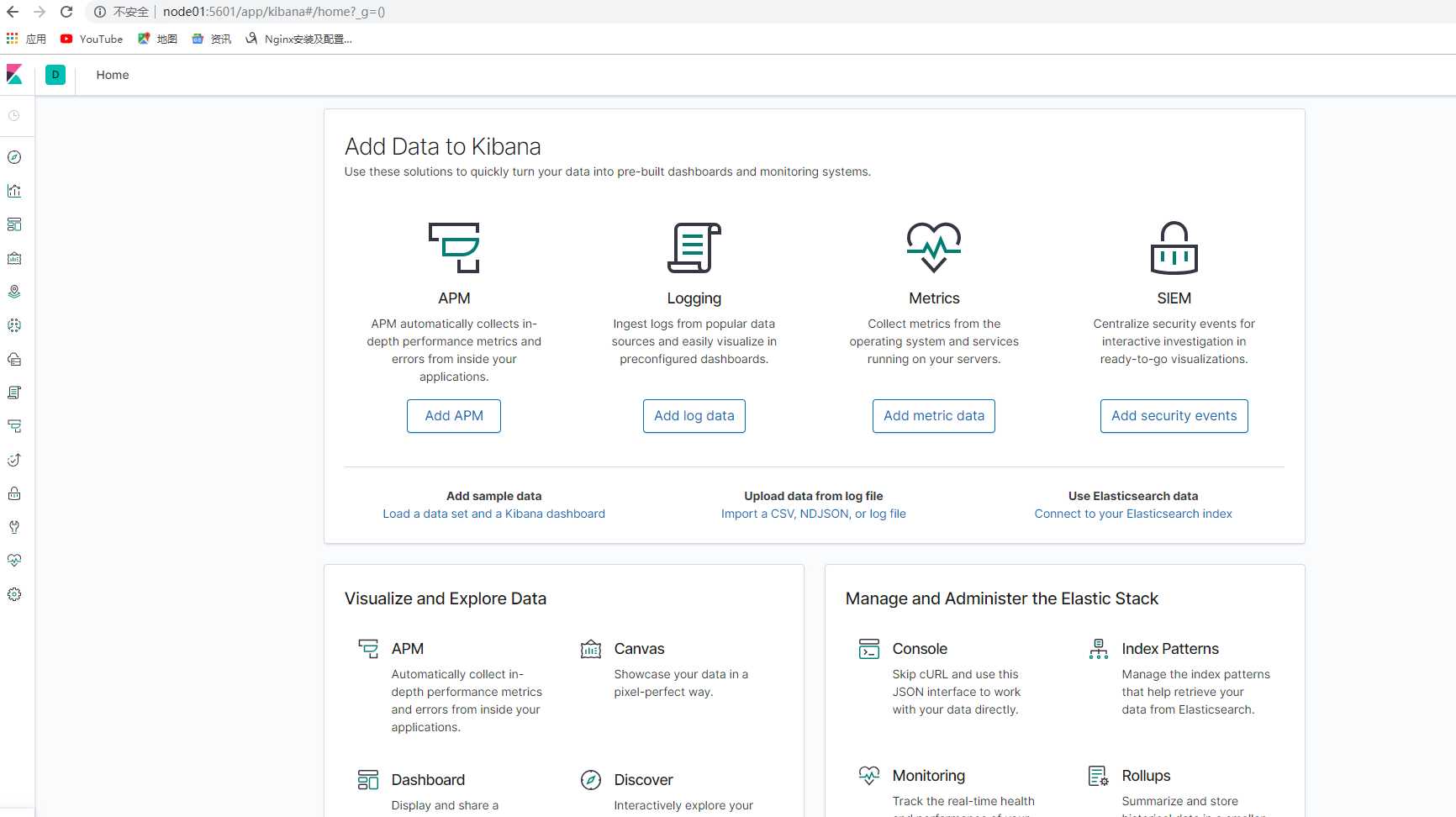Click the Add metric data button
Screen dimensions: 1456x817
pos(934,416)
